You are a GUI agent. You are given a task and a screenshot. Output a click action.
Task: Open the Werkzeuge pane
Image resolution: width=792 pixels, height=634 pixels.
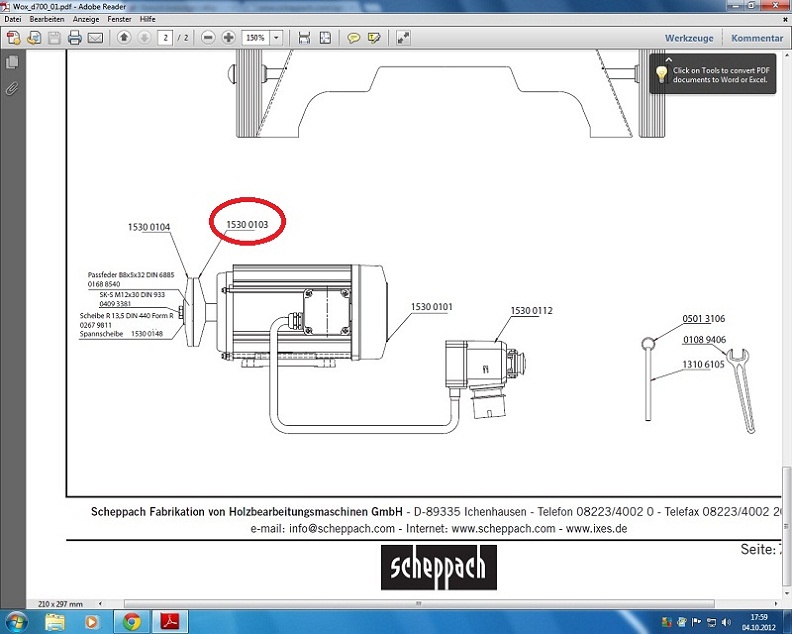pyautogui.click(x=689, y=38)
